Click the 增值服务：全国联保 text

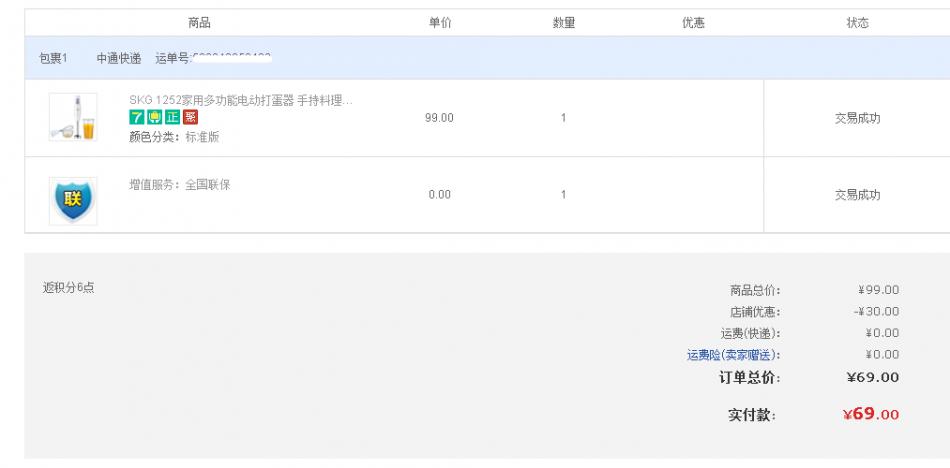tap(179, 185)
